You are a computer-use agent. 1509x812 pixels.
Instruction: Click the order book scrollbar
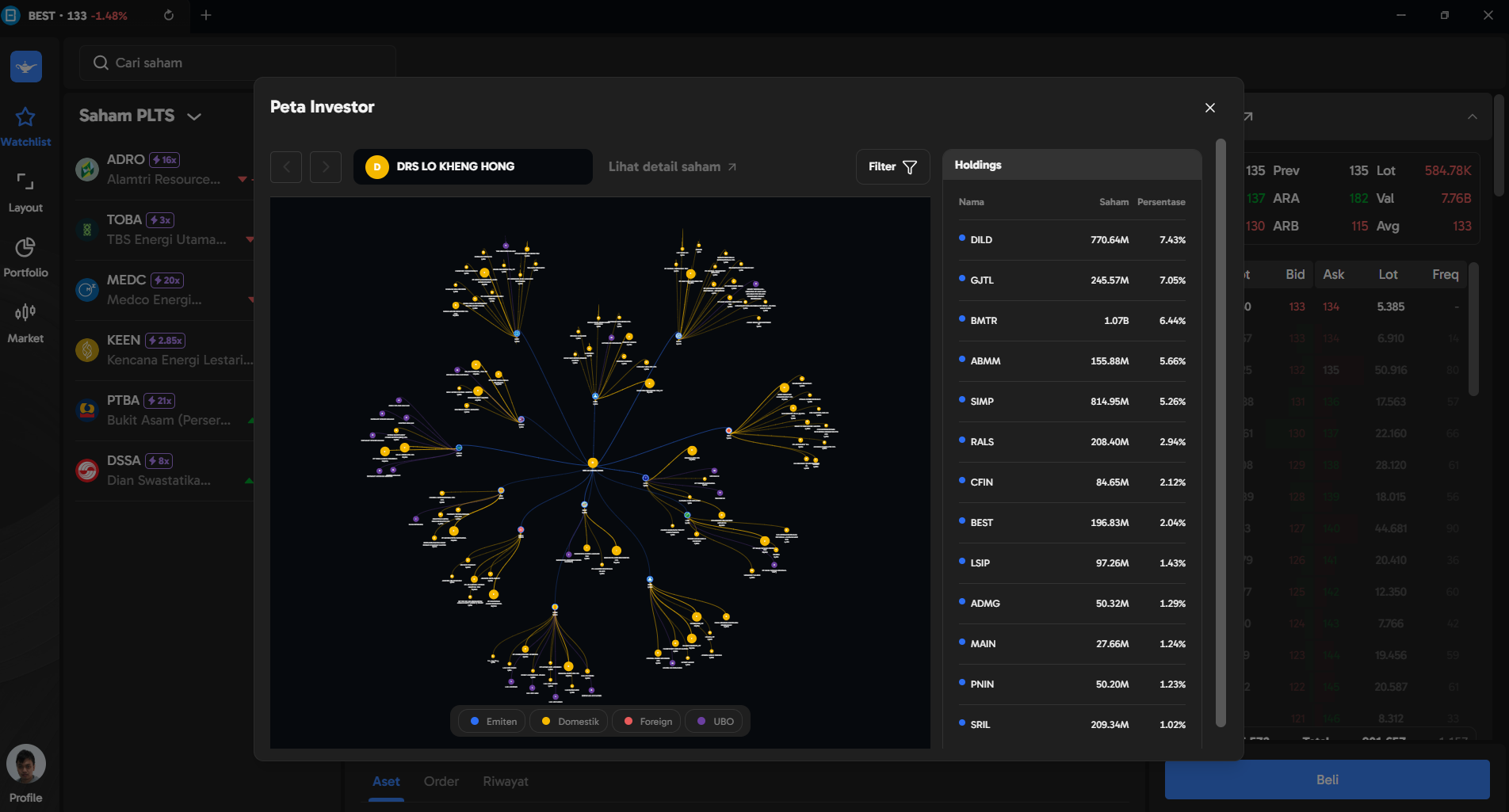[x=1473, y=329]
